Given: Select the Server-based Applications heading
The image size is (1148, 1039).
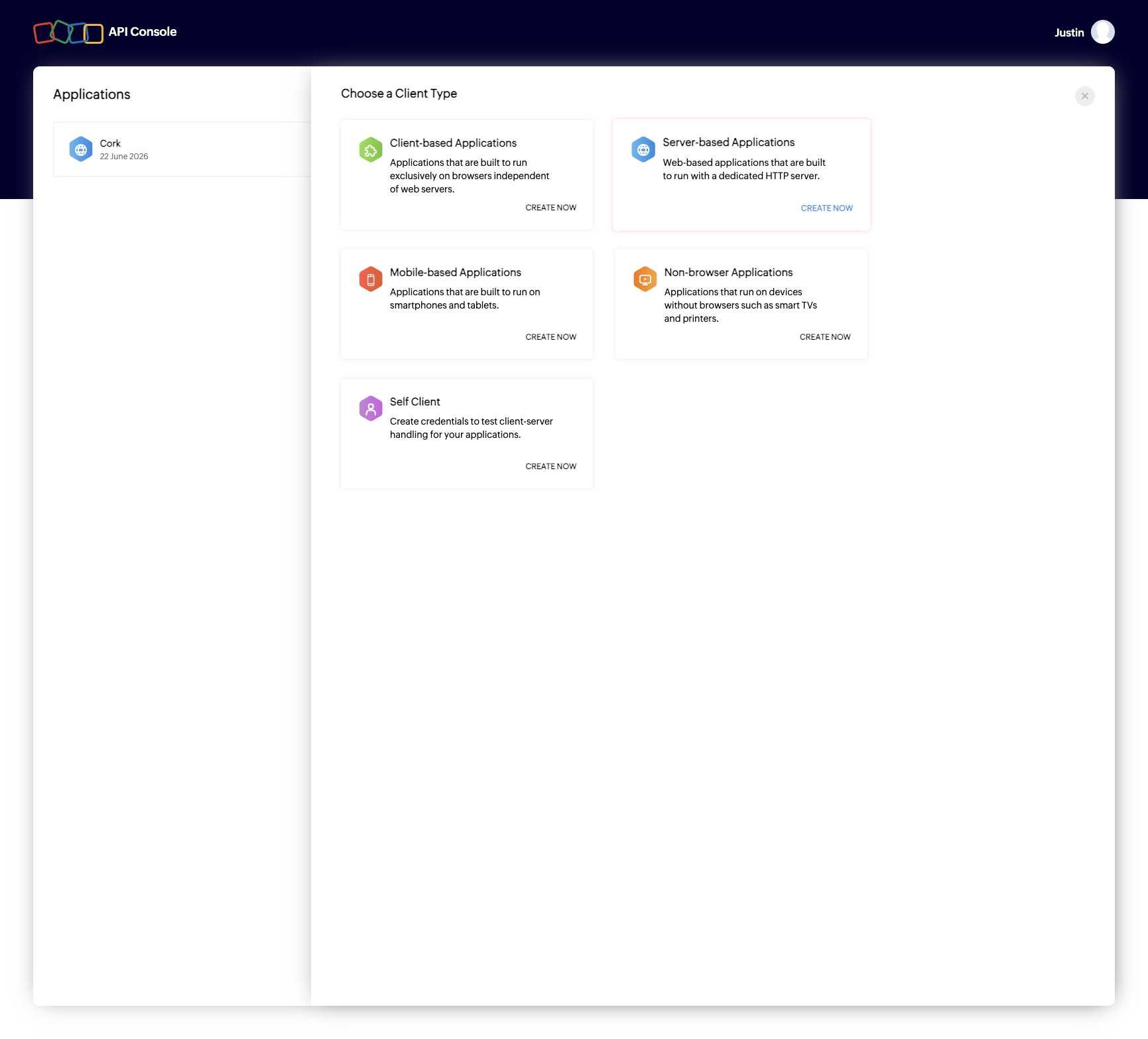Looking at the screenshot, I should point(728,143).
